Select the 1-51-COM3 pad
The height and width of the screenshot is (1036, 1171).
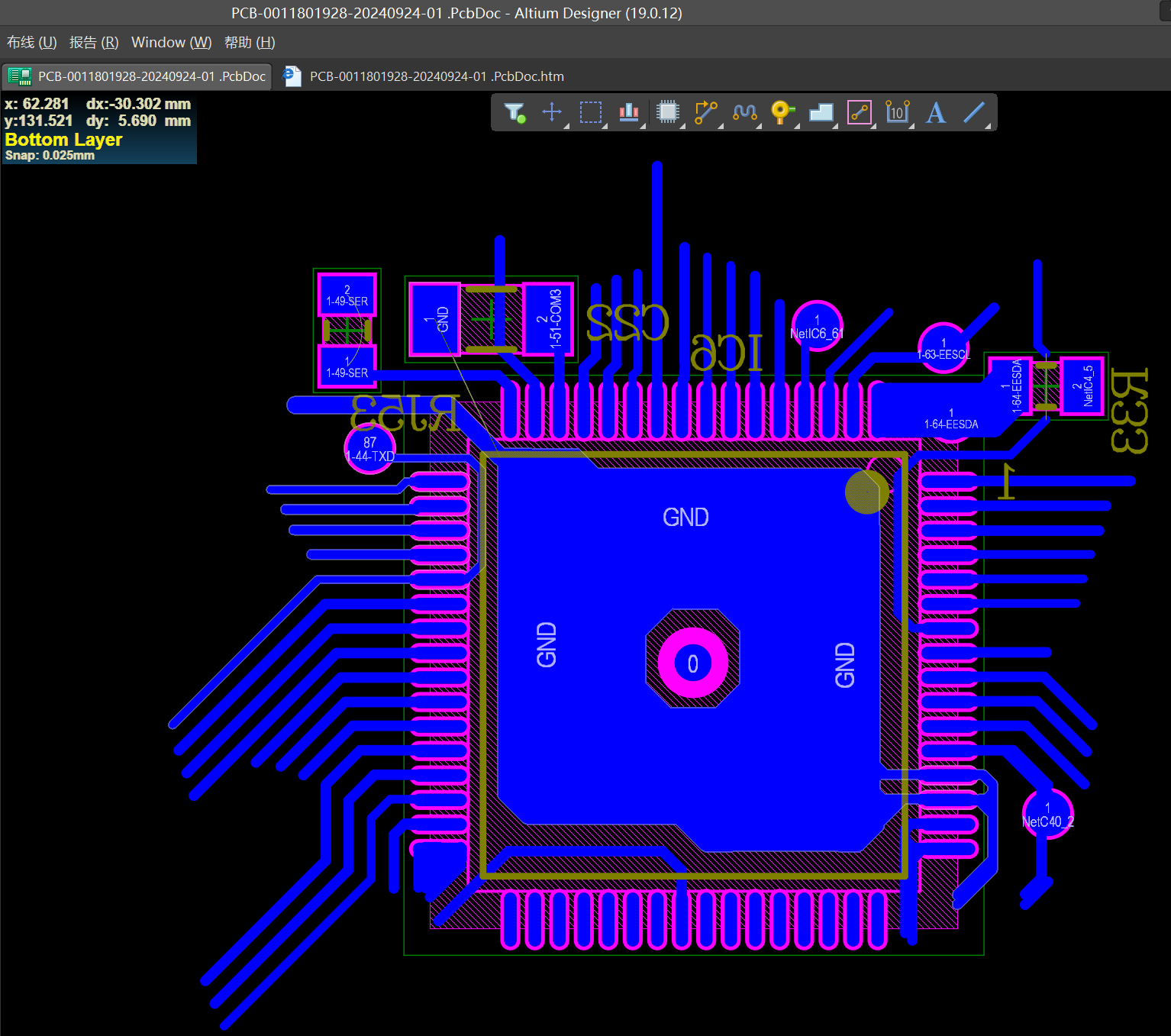pos(548,318)
